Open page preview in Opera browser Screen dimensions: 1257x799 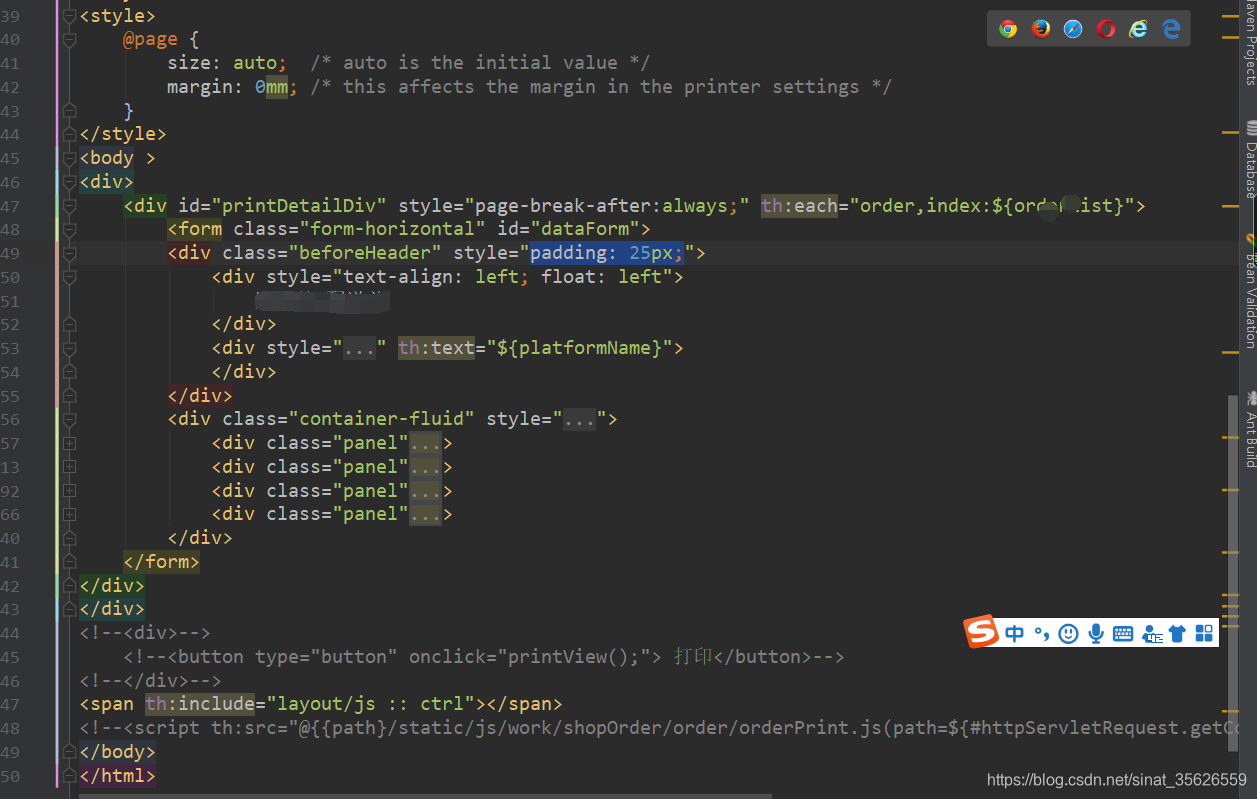coord(1106,29)
